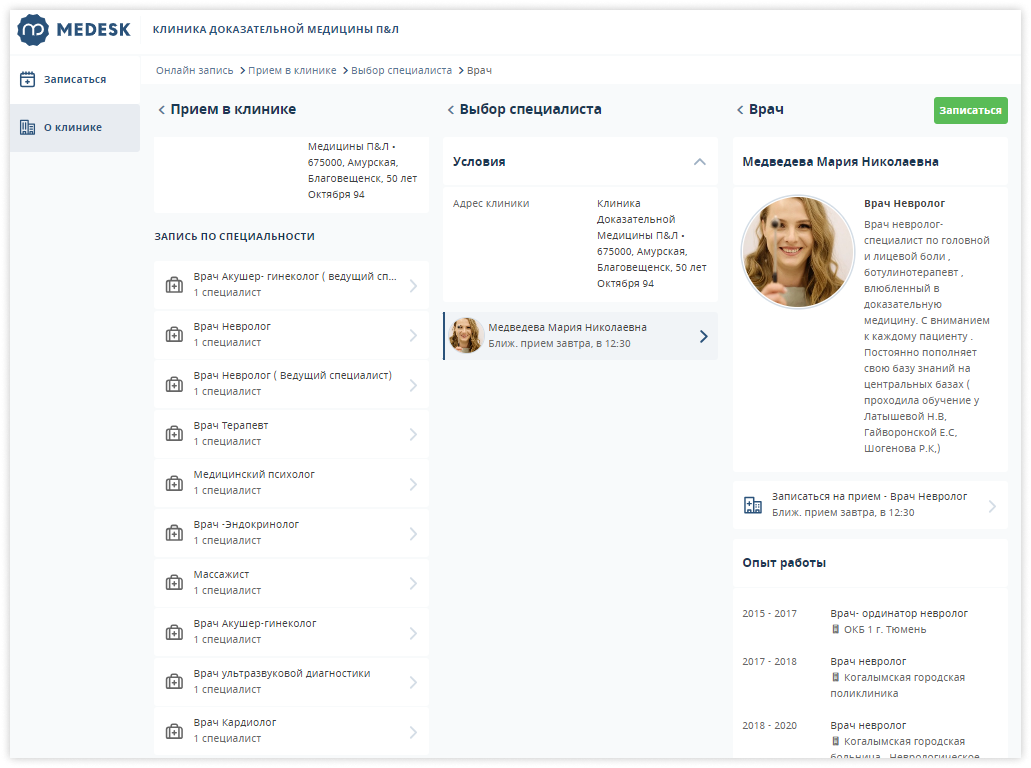Open Врач Невролог specialty chevron
The width and height of the screenshot is (1031, 768).
[x=413, y=335]
